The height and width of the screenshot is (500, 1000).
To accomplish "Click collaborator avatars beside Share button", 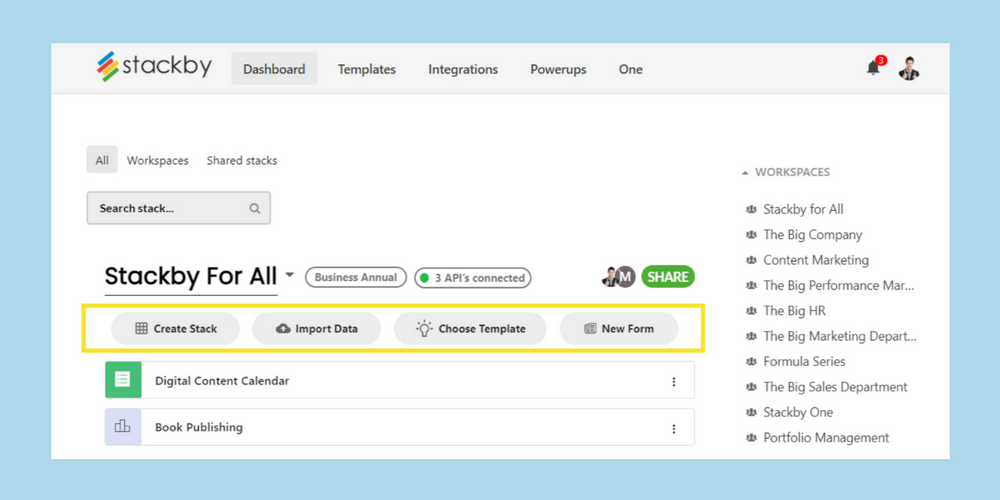I will coord(618,277).
